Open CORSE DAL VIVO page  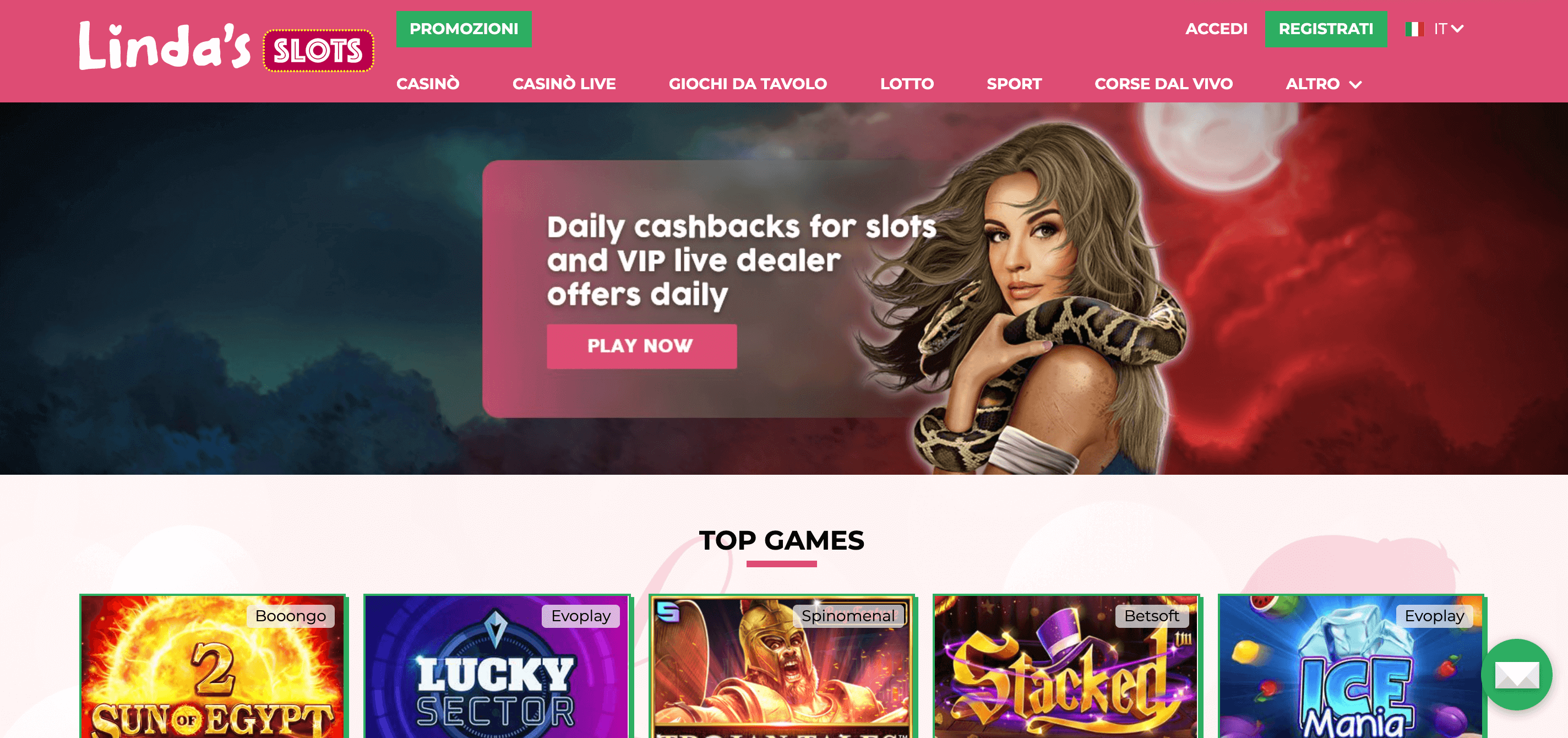pyautogui.click(x=1163, y=84)
